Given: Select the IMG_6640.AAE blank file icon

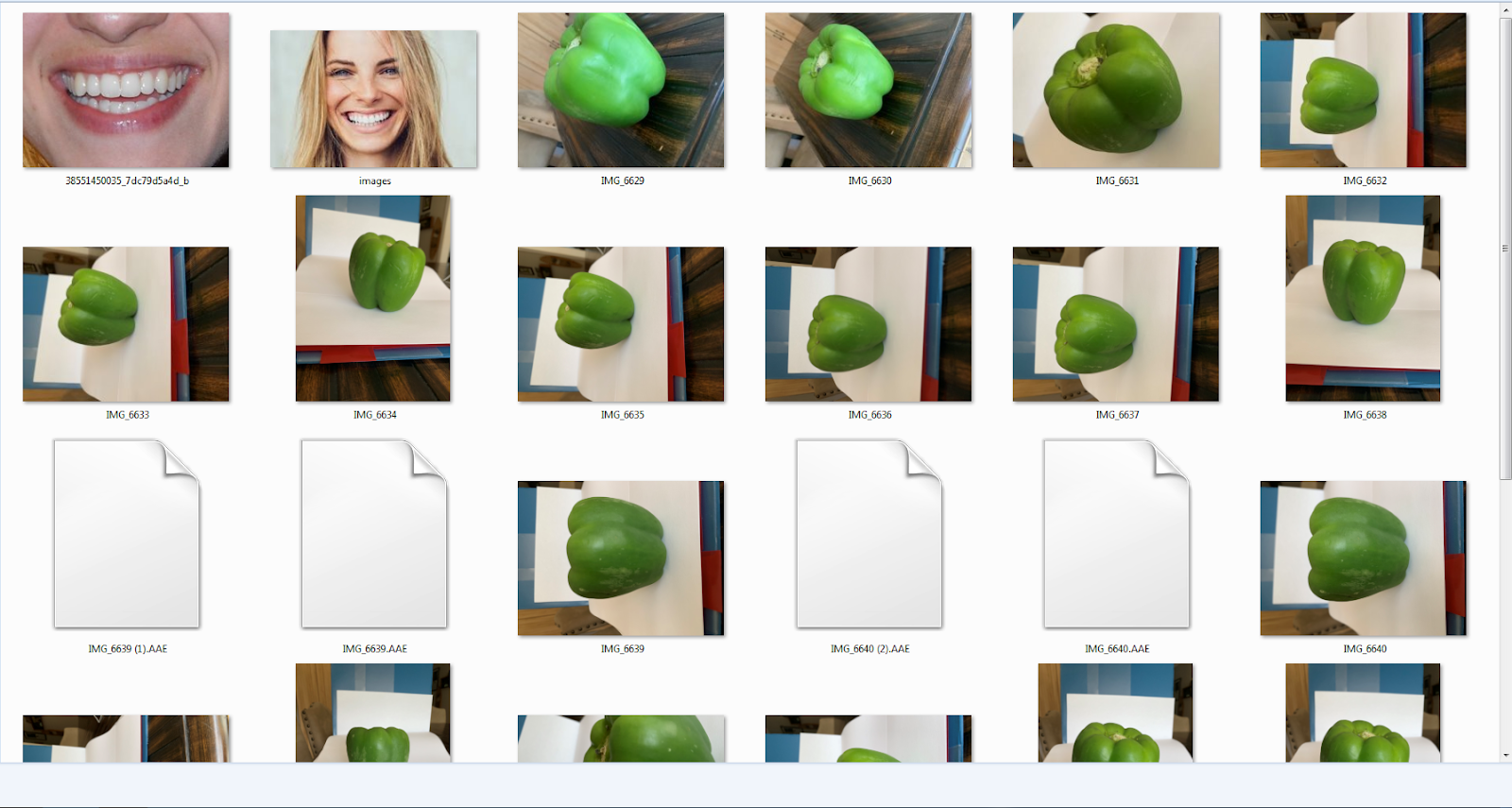Looking at the screenshot, I should (1117, 534).
